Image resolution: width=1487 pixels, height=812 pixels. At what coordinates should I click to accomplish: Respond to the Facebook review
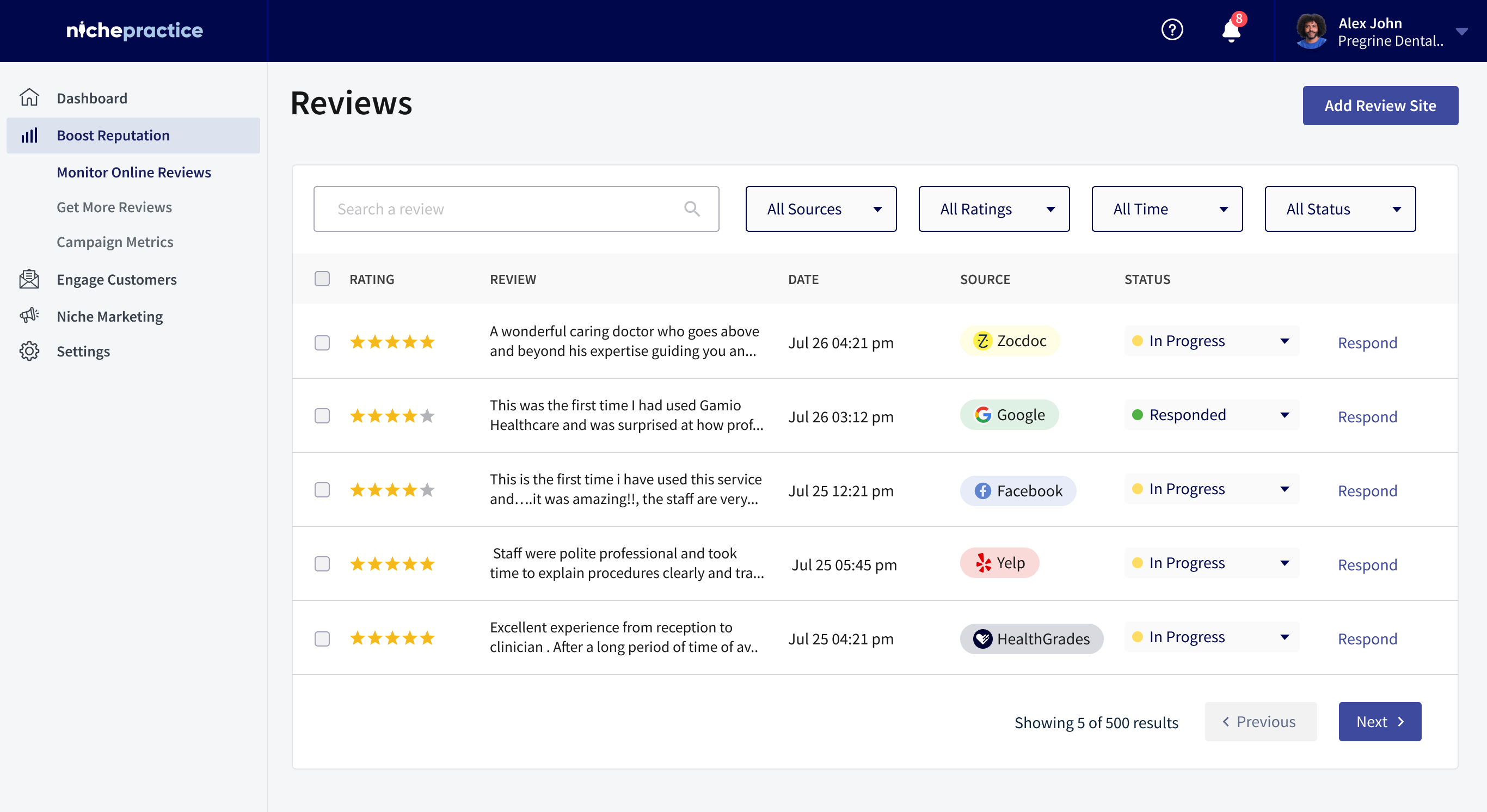click(1367, 490)
